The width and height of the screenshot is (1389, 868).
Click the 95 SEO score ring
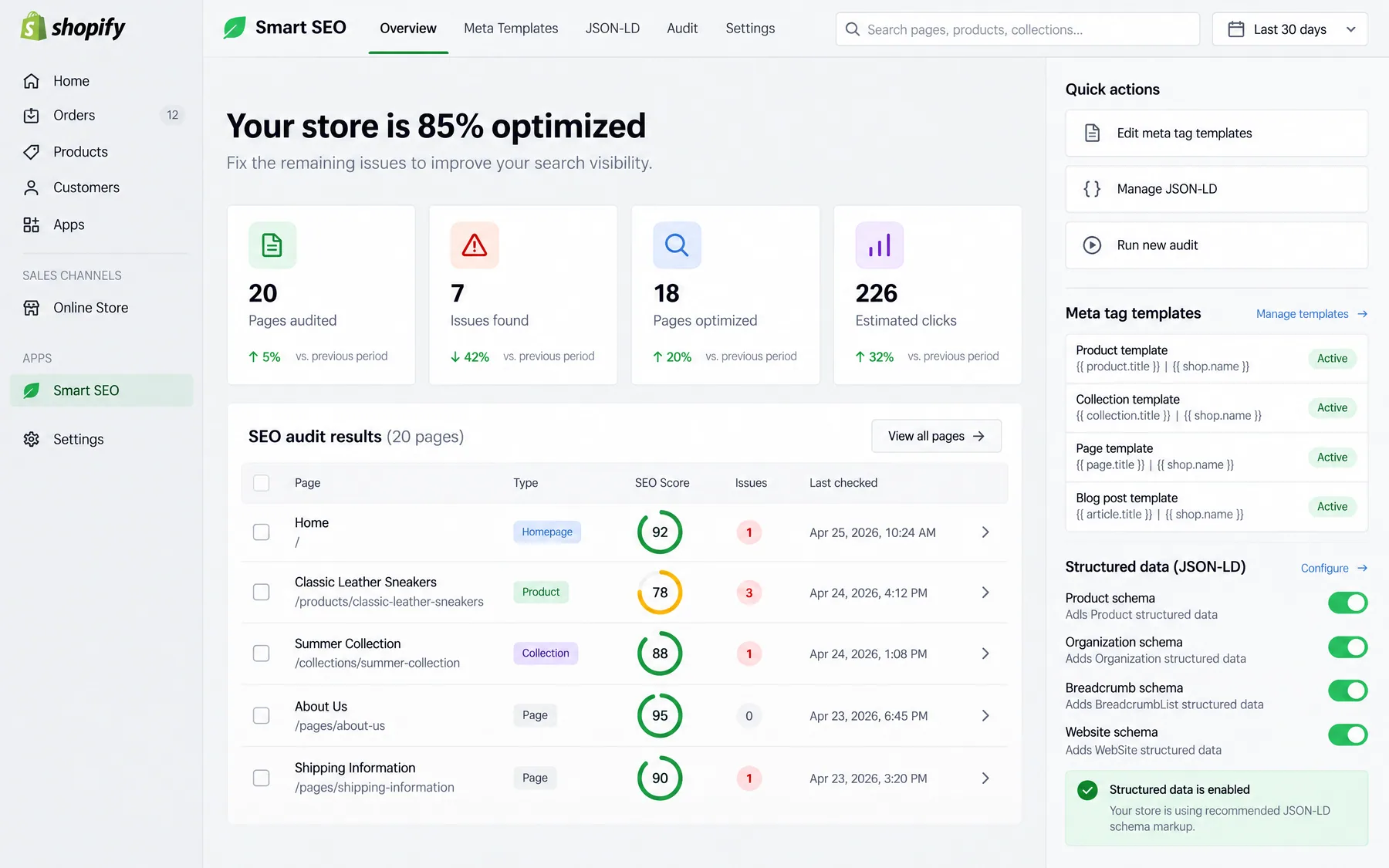coord(660,716)
